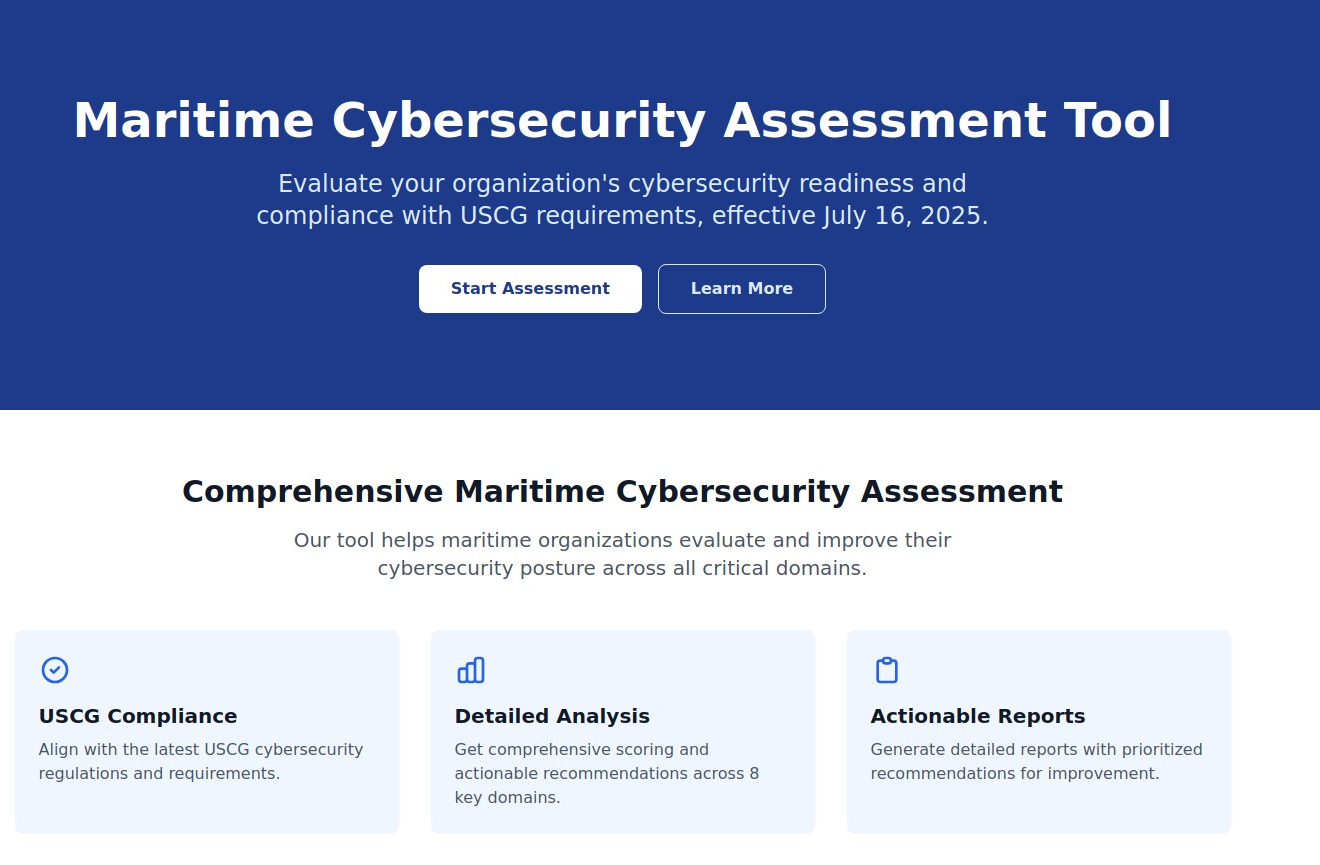
Task: Click the Actionable Reports card heading
Action: pos(977,716)
